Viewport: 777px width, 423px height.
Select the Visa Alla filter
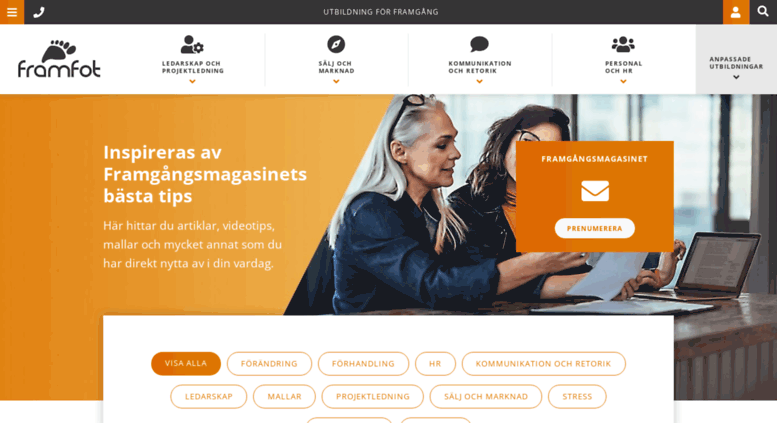(x=186, y=364)
